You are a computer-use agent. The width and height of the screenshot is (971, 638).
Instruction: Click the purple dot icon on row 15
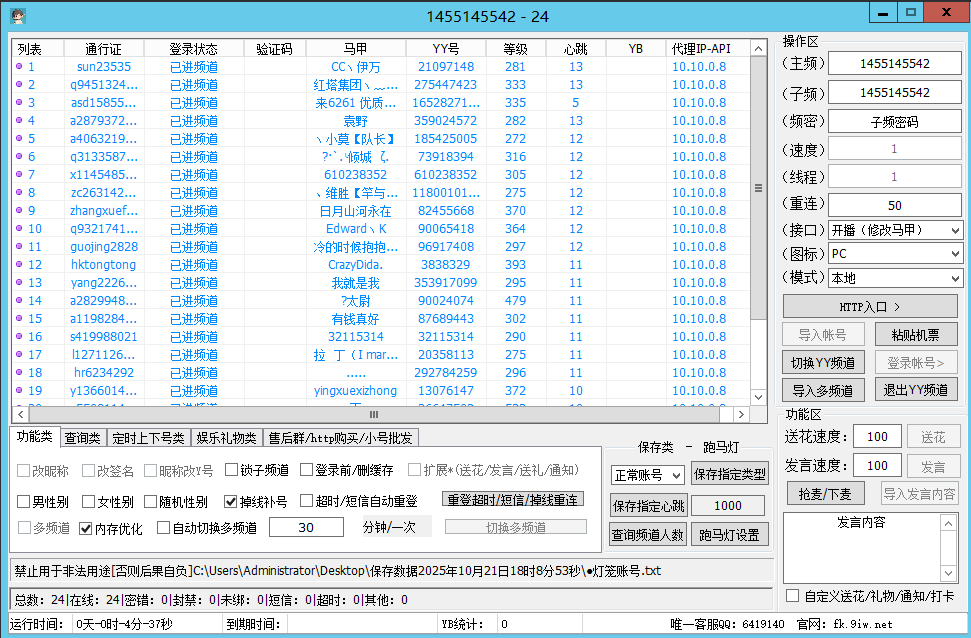19,337
